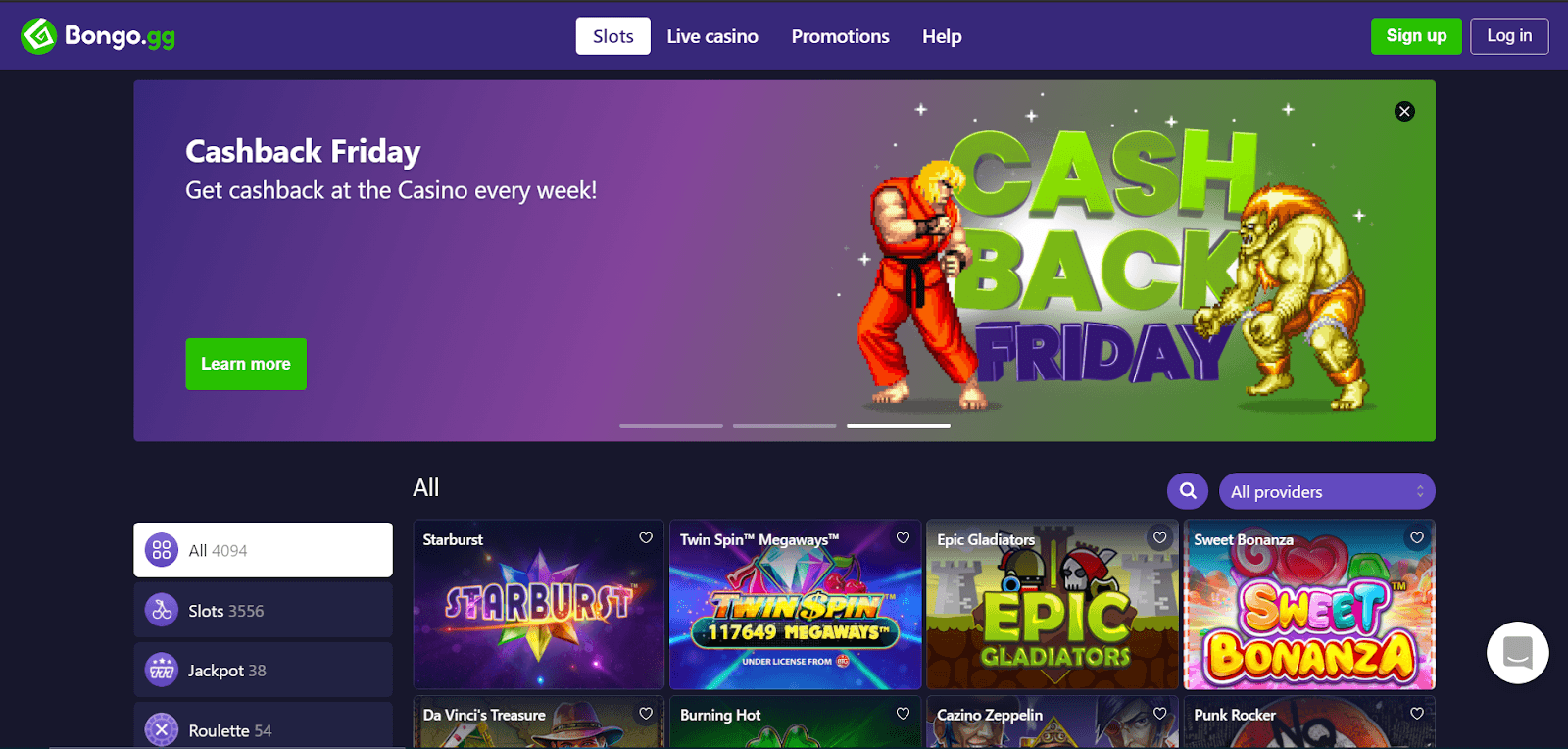
Task: Toggle favorite heart on Sweet Bonanza
Action: [1417, 538]
